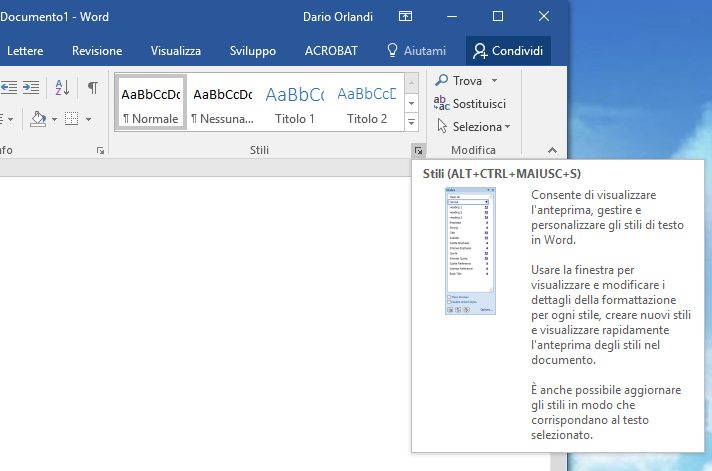The image size is (712, 471).
Task: Apply shading with the paint bucket icon
Action: point(37,119)
